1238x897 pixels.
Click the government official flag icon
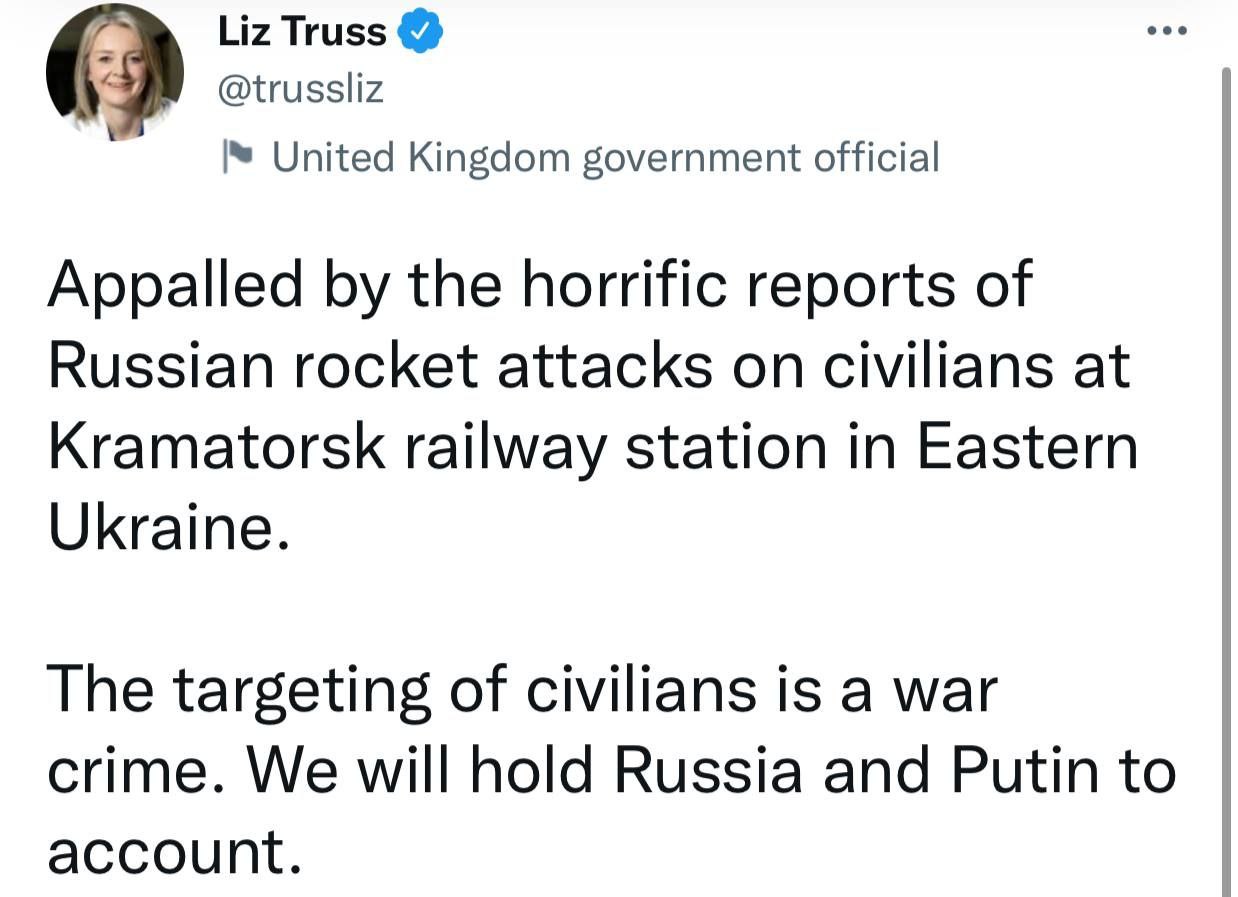[237, 156]
